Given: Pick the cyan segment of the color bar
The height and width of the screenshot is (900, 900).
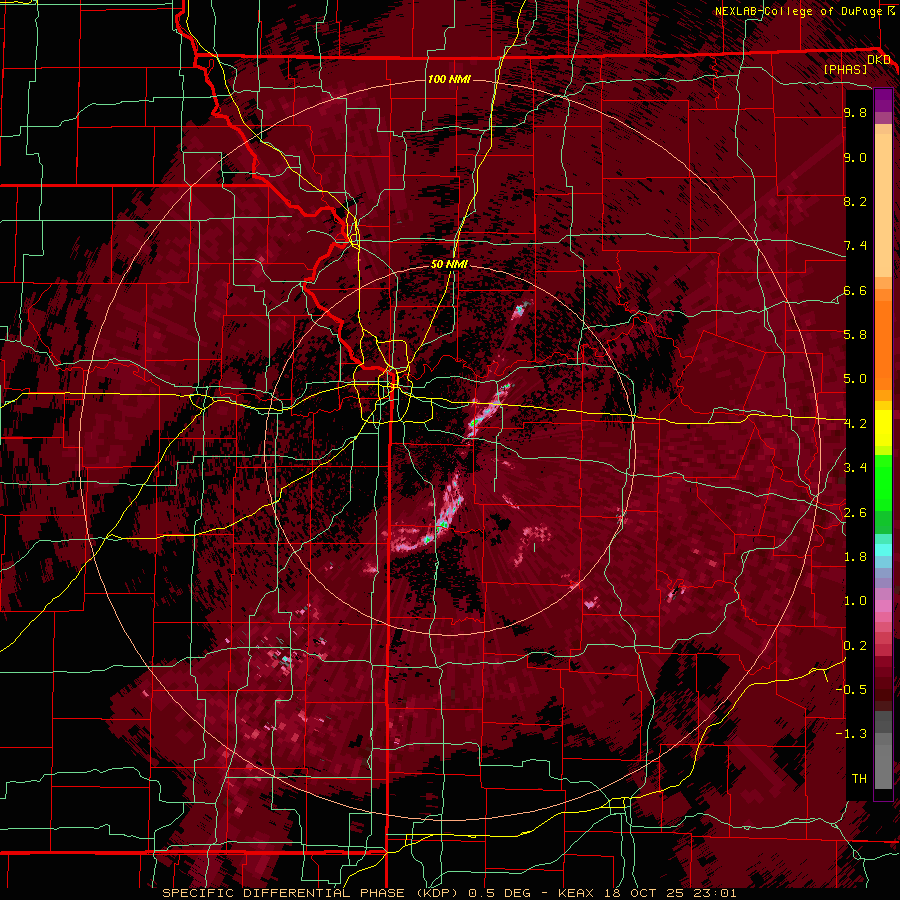Looking at the screenshot, I should point(883,549).
